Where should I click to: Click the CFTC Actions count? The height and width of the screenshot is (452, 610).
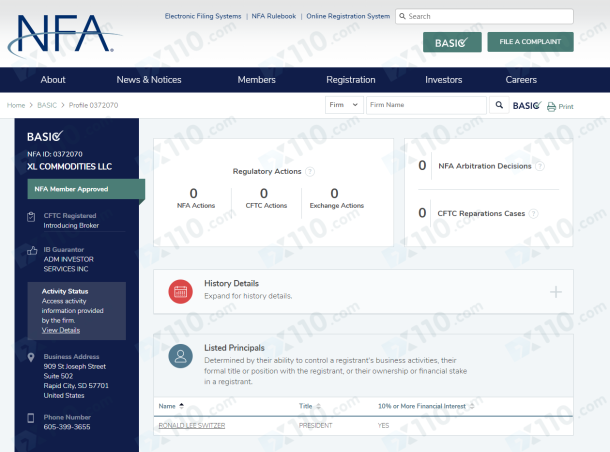tap(264, 193)
